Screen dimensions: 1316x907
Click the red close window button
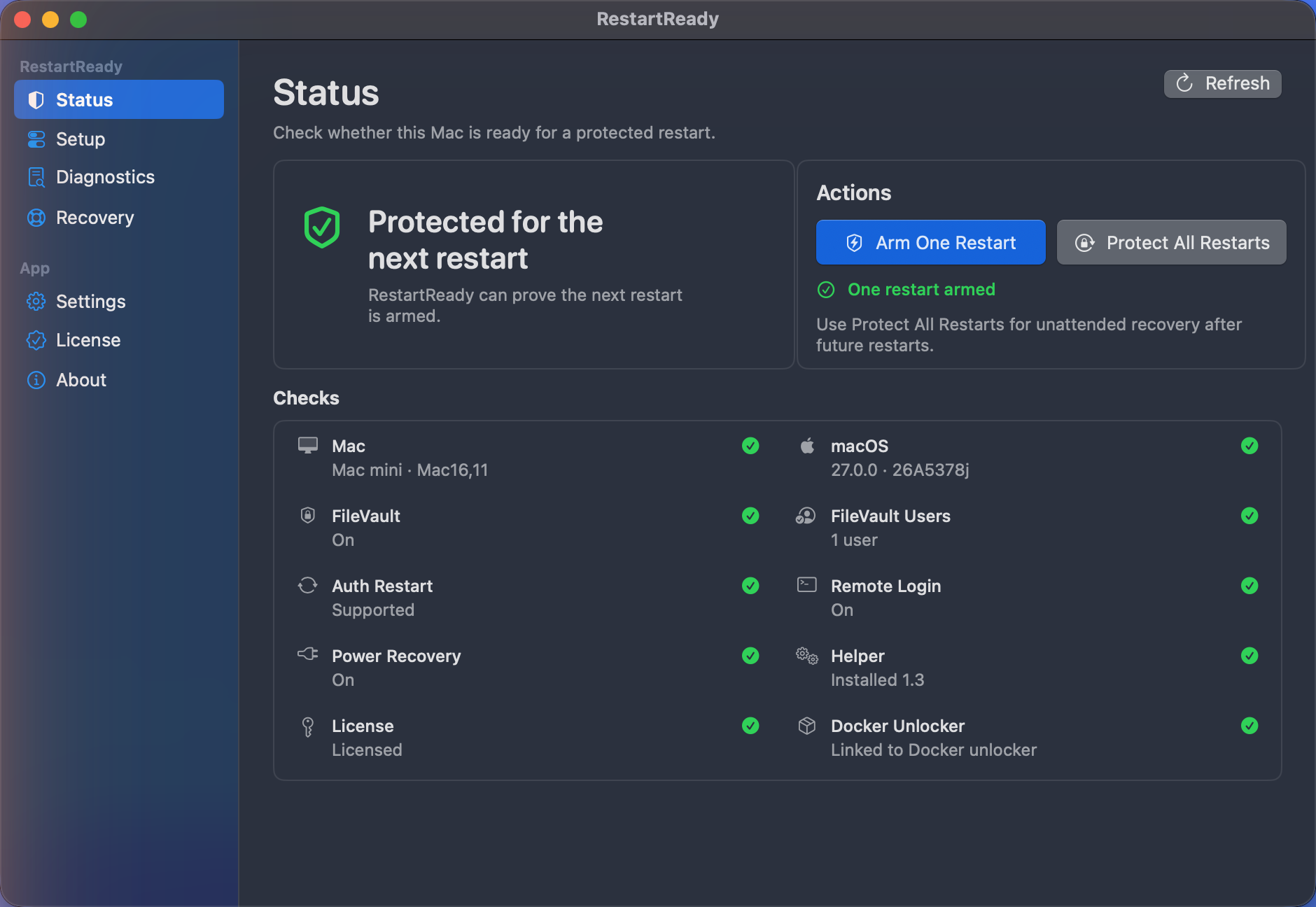(x=22, y=20)
